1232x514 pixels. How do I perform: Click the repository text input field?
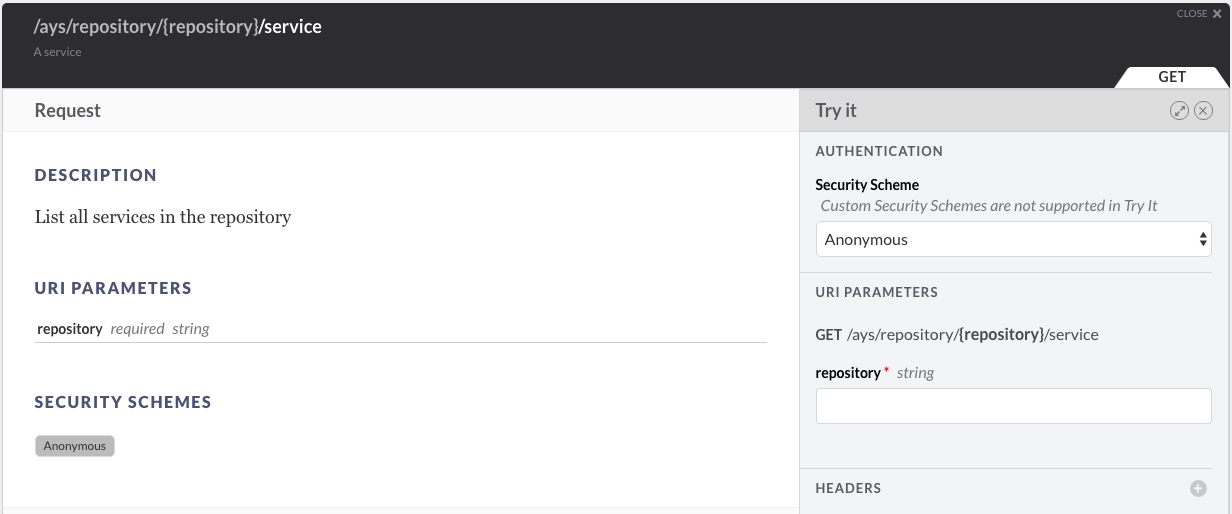[1013, 406]
